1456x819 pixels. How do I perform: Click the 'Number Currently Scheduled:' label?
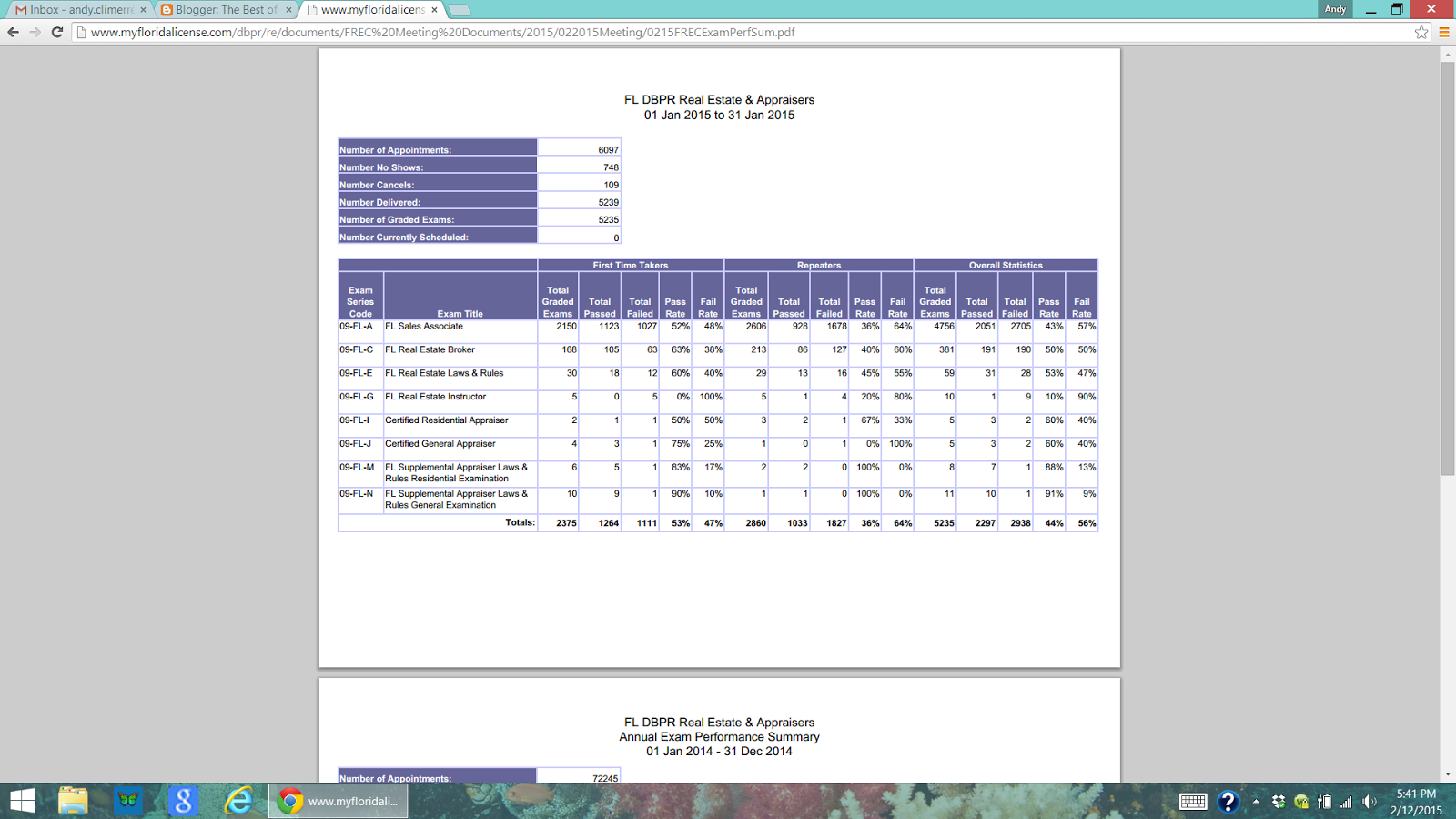404,238
